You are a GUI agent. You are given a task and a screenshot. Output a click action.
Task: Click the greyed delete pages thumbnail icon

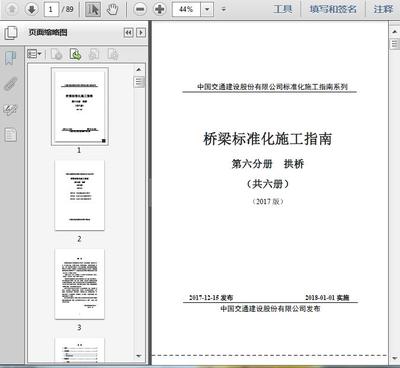pyautogui.click(x=57, y=54)
